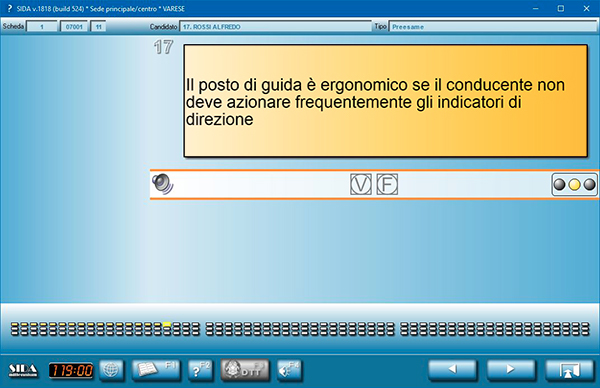The width and height of the screenshot is (600, 388).
Task: Open the F2 question mark help
Action: (200, 370)
